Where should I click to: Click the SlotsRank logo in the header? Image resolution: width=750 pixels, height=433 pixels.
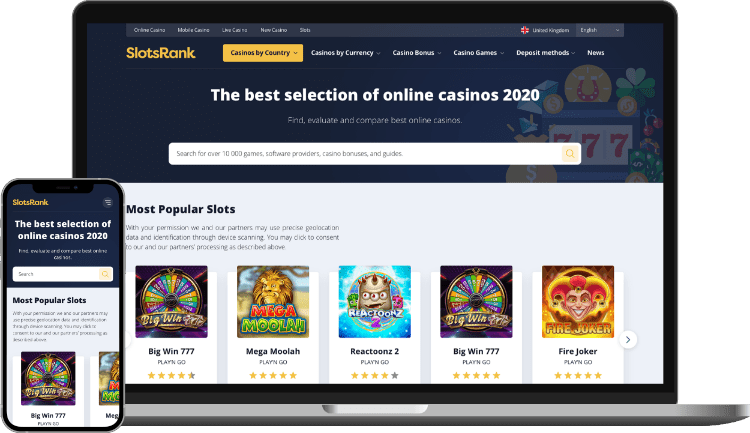tap(161, 53)
